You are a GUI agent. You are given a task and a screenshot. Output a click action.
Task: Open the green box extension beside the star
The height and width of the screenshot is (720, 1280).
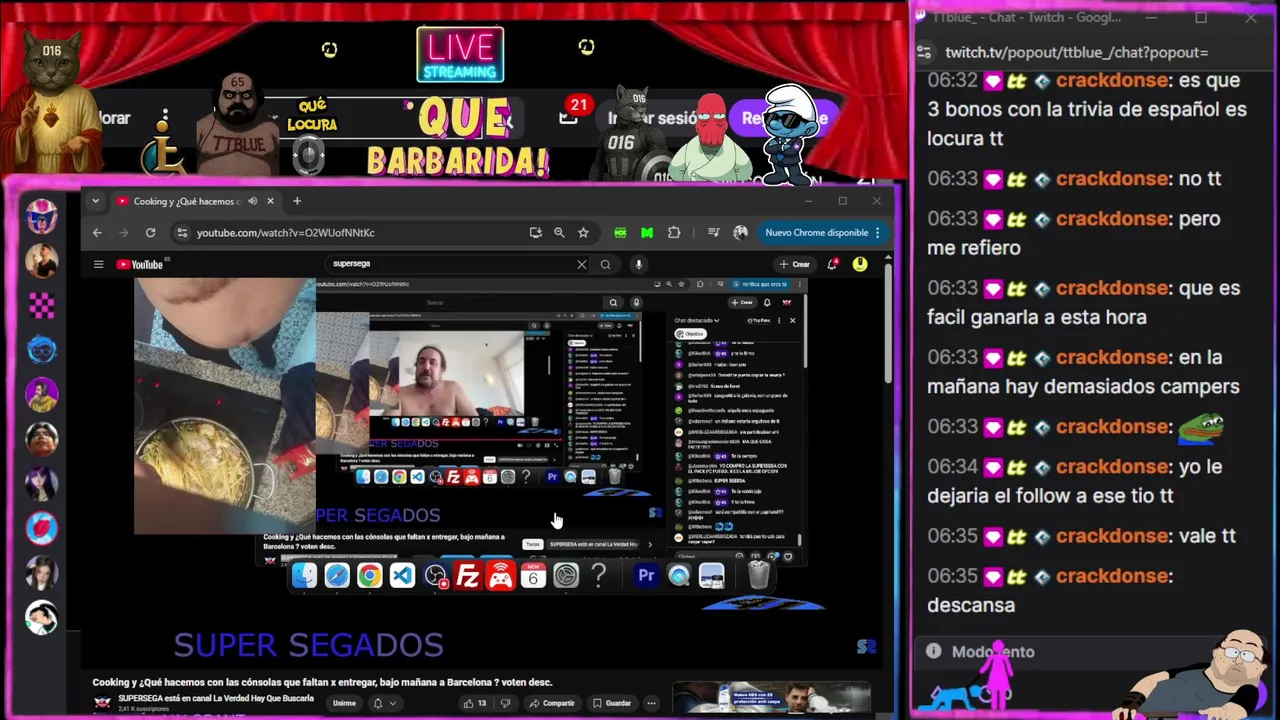coord(620,233)
